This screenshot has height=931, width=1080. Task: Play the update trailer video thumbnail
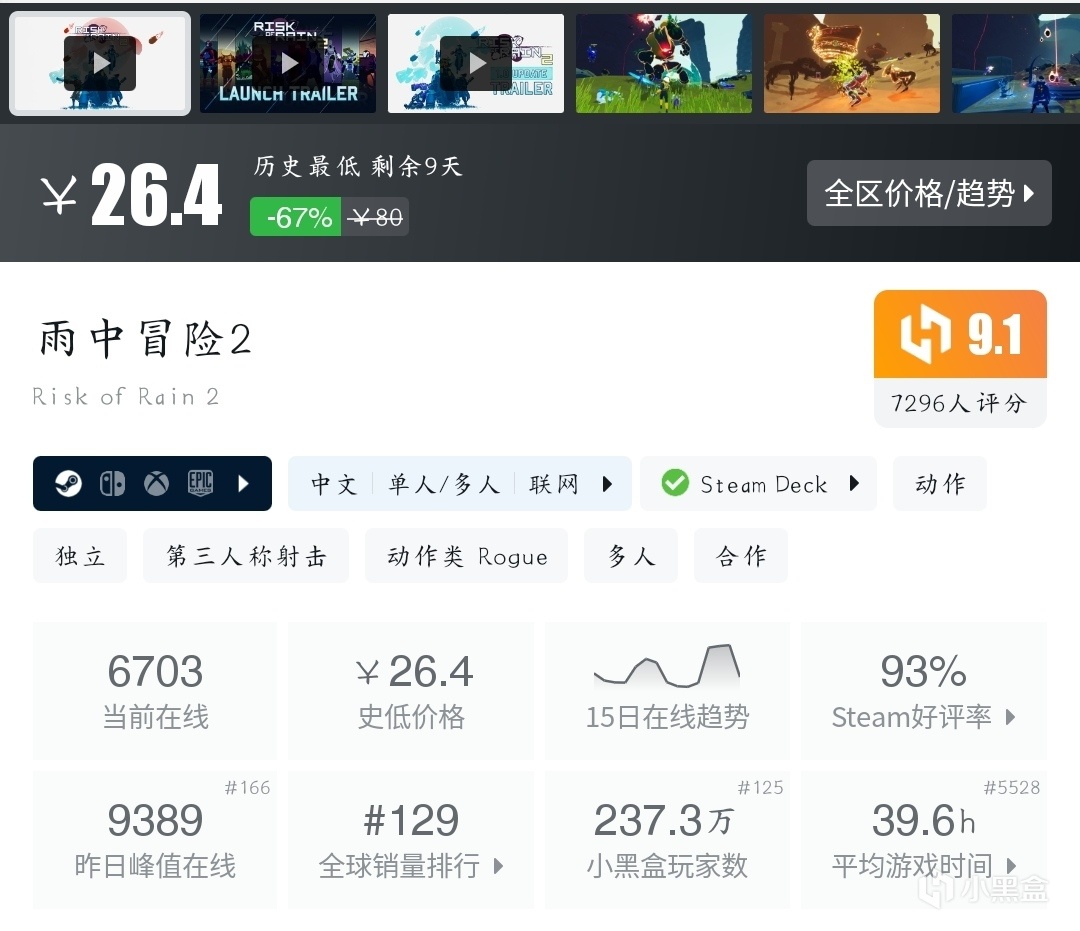click(476, 63)
